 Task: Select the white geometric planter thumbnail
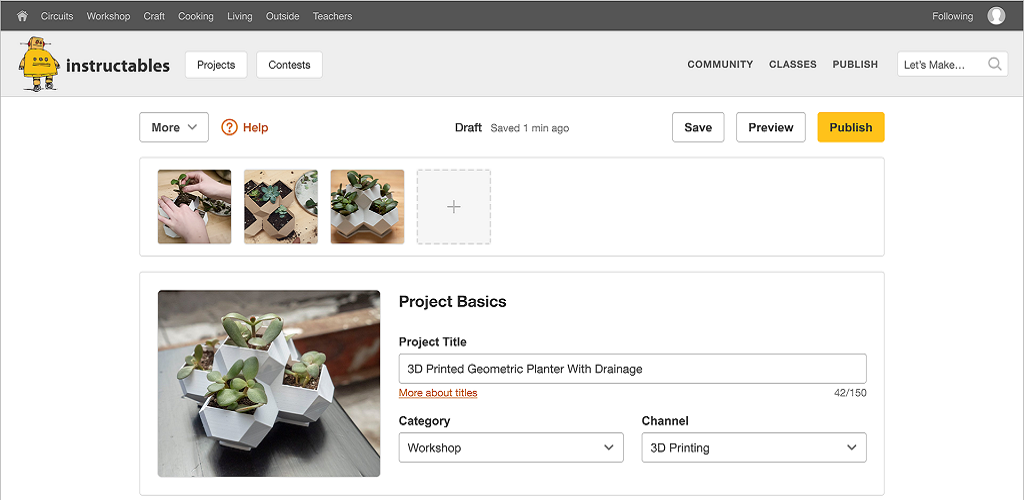pyautogui.click(x=368, y=207)
